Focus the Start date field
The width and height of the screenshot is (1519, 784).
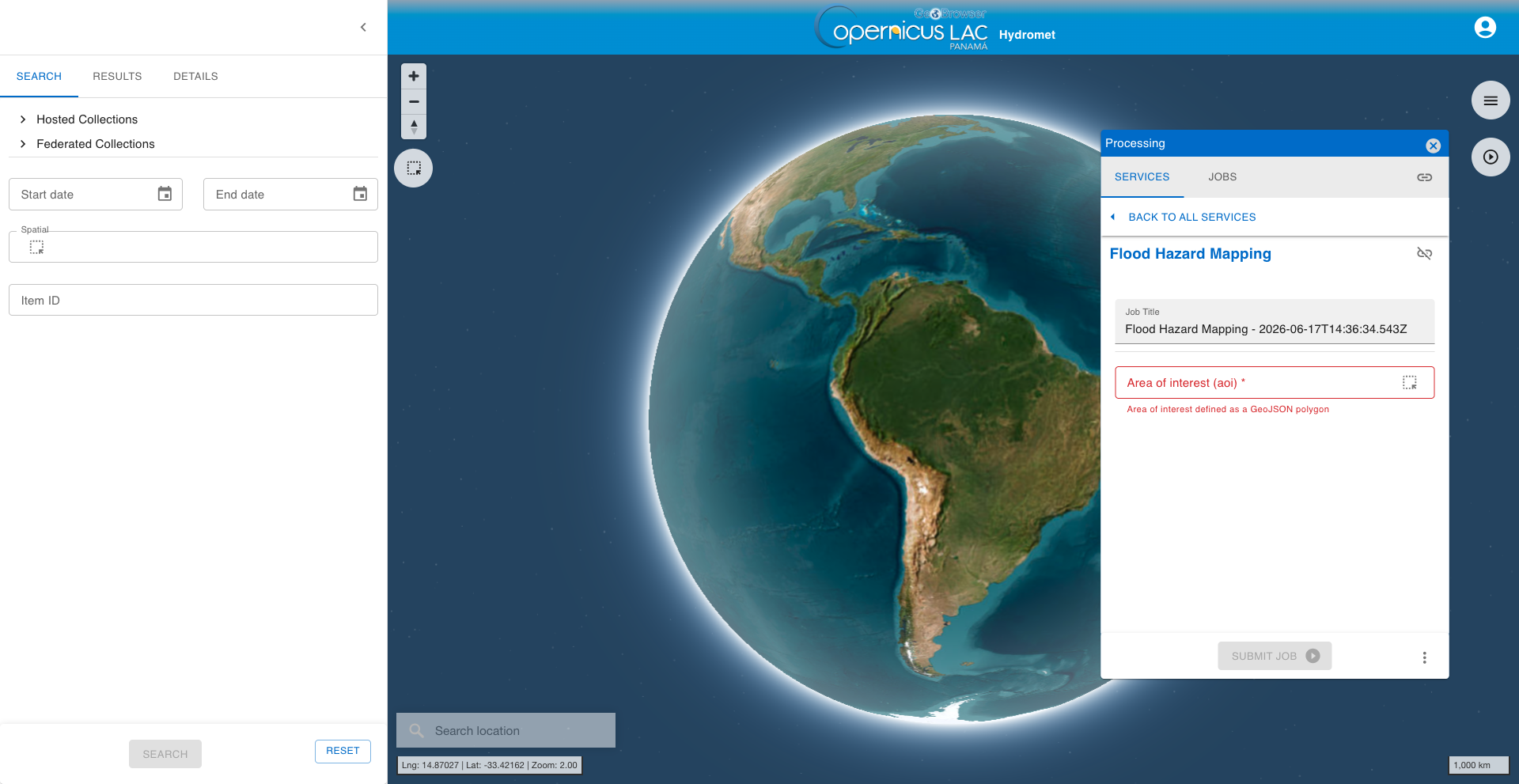[96, 194]
